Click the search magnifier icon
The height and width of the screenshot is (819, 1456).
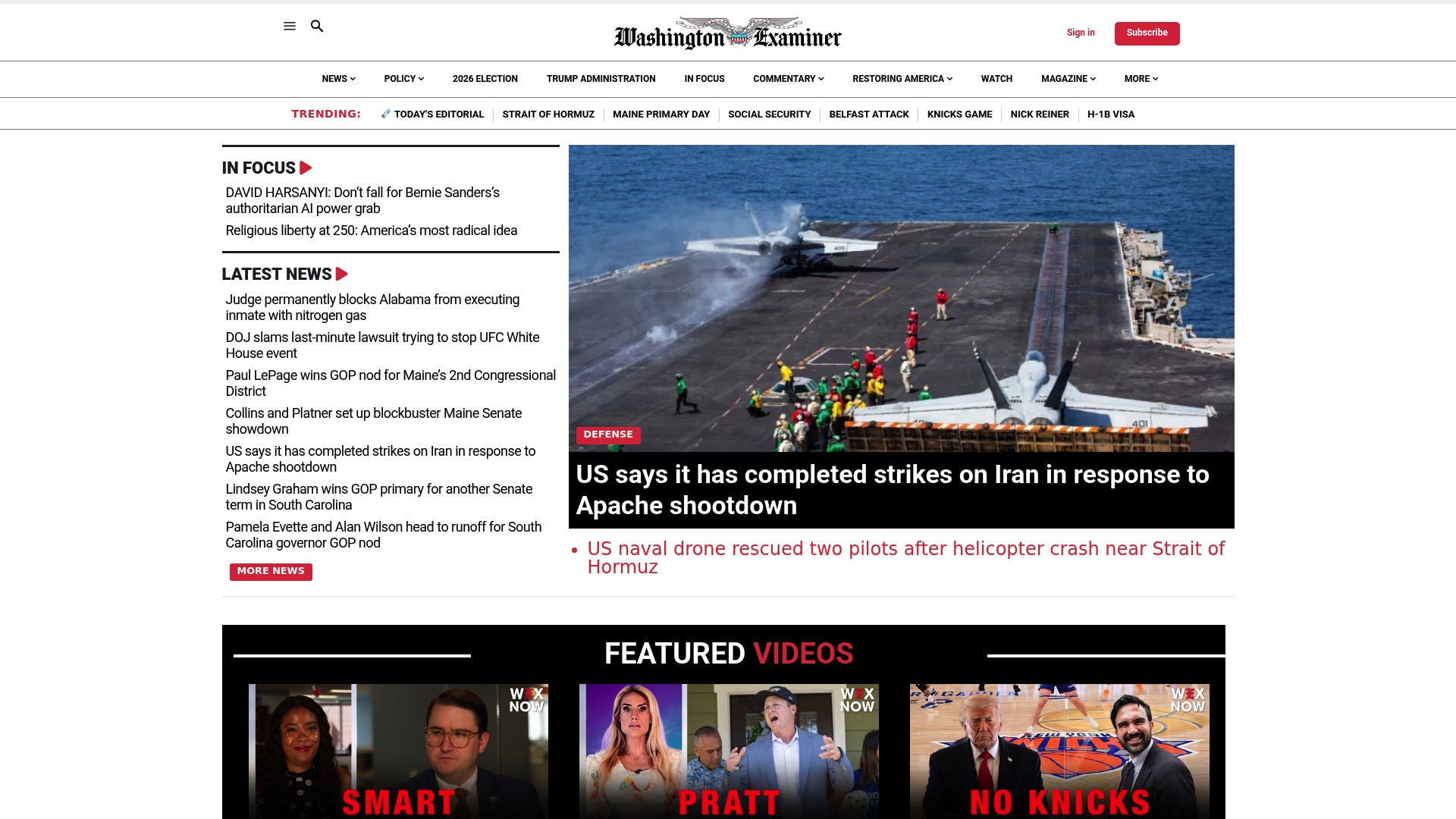click(x=317, y=26)
